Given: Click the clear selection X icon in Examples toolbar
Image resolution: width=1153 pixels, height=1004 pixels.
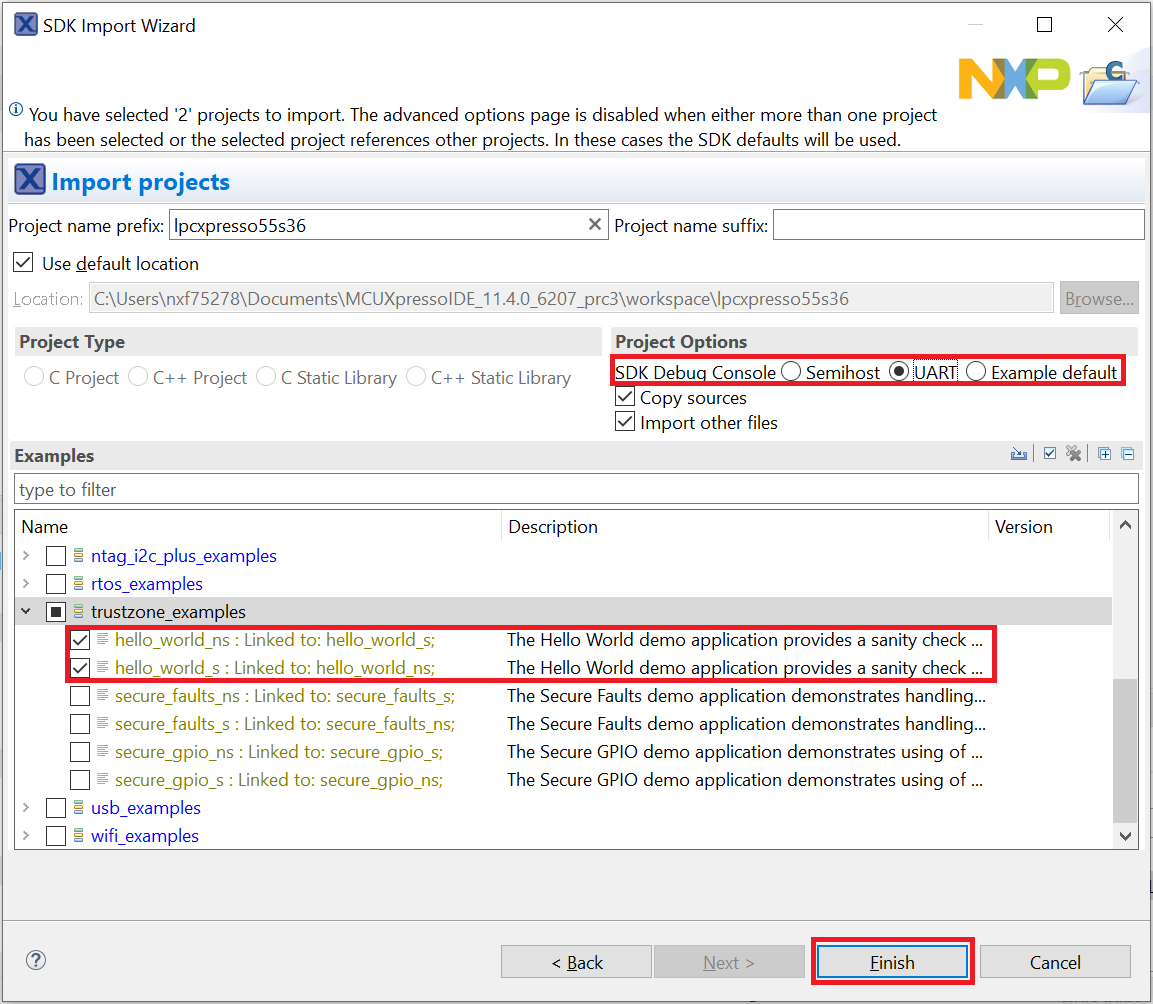Looking at the screenshot, I should tap(1074, 454).
